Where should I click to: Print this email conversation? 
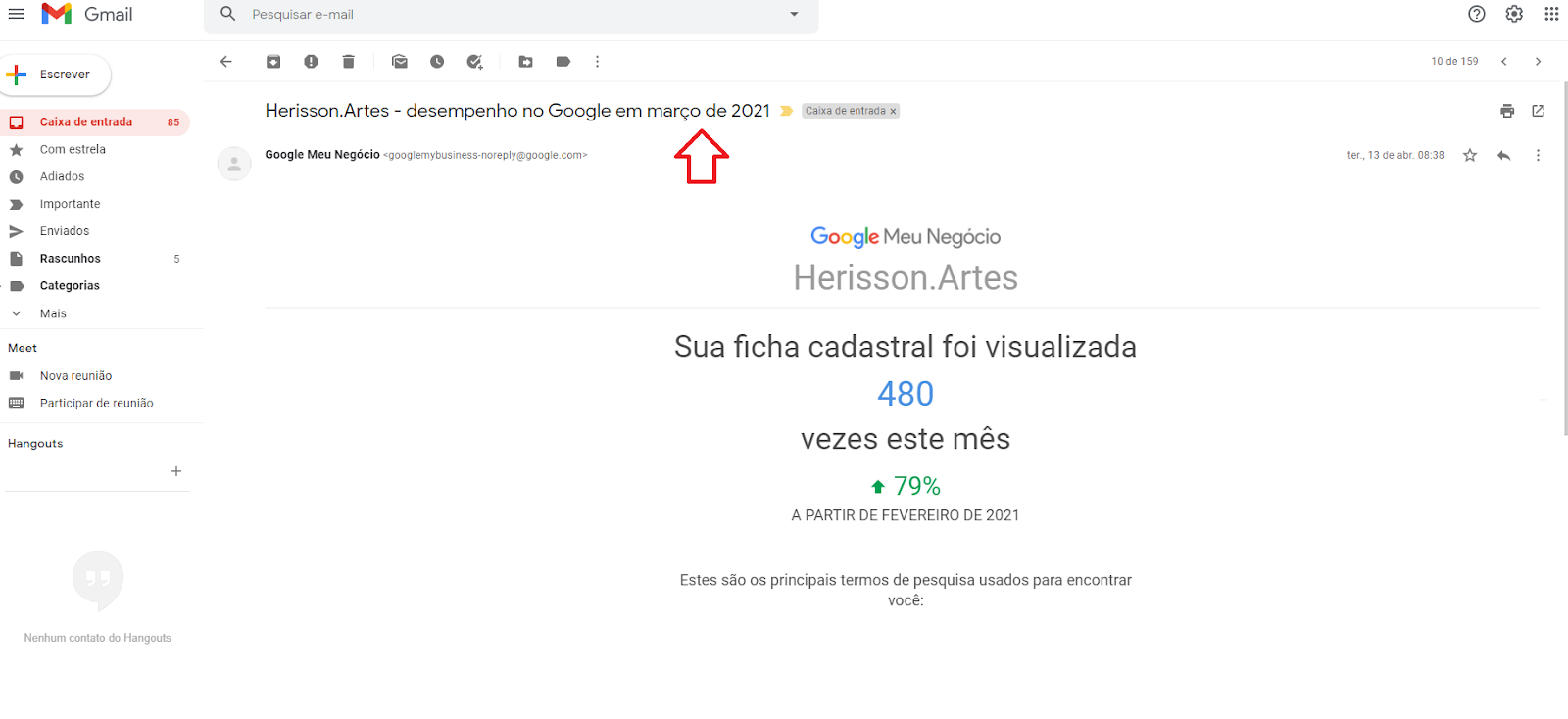[1507, 111]
